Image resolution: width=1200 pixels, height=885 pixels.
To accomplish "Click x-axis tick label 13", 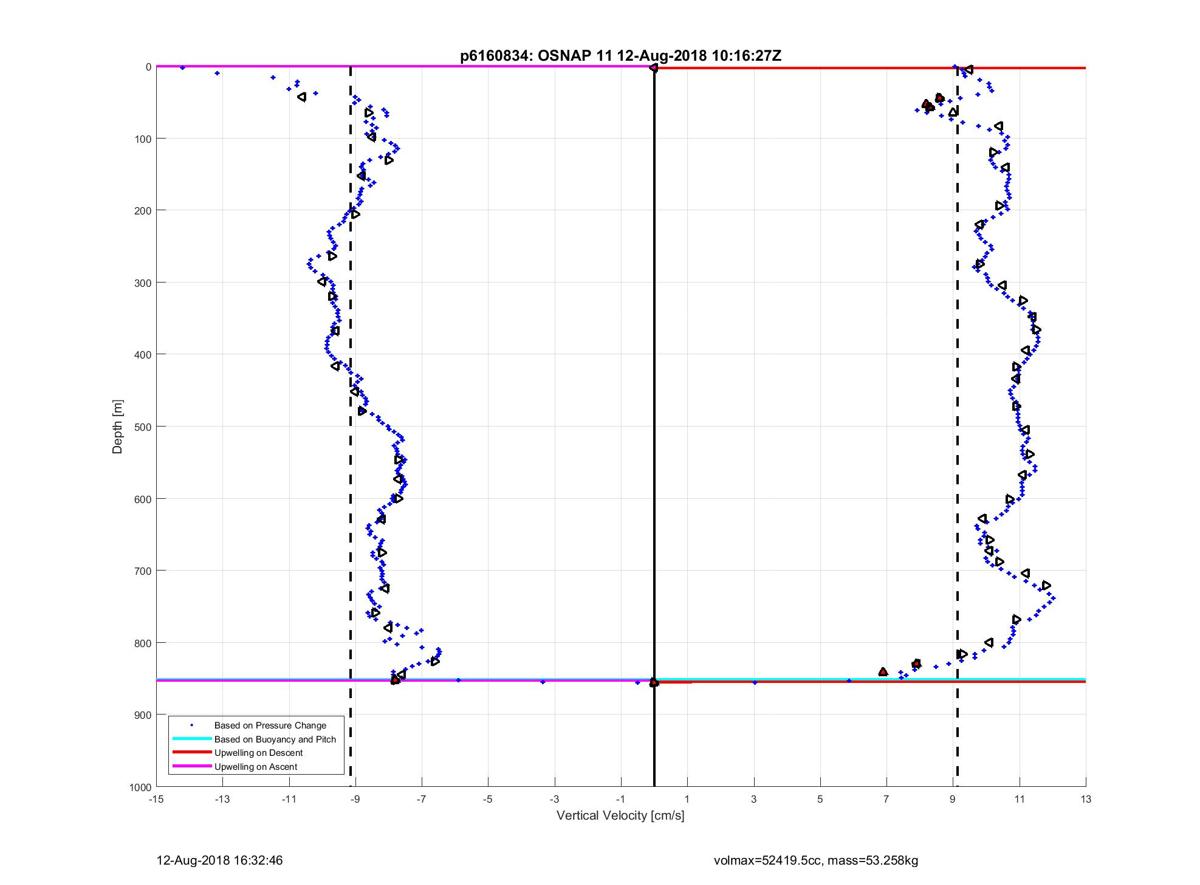I will point(1086,800).
